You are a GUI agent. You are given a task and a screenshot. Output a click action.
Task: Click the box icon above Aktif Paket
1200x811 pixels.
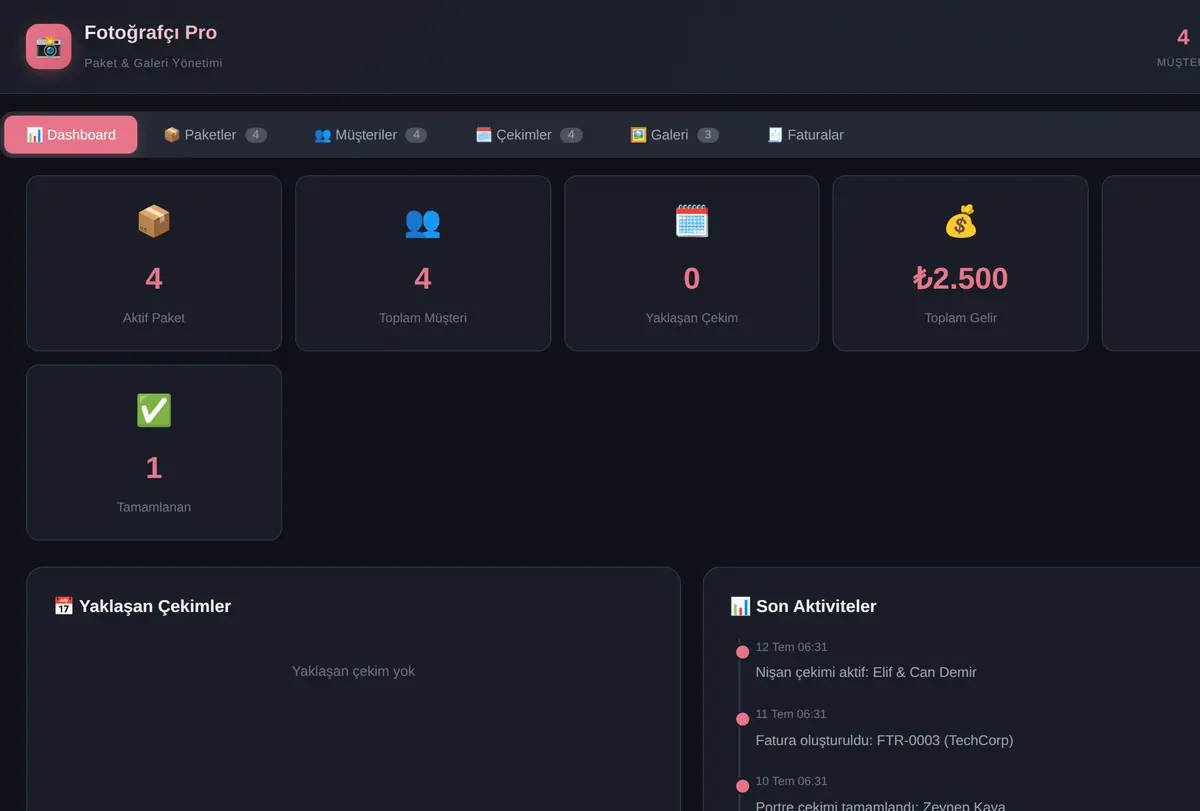tap(154, 221)
